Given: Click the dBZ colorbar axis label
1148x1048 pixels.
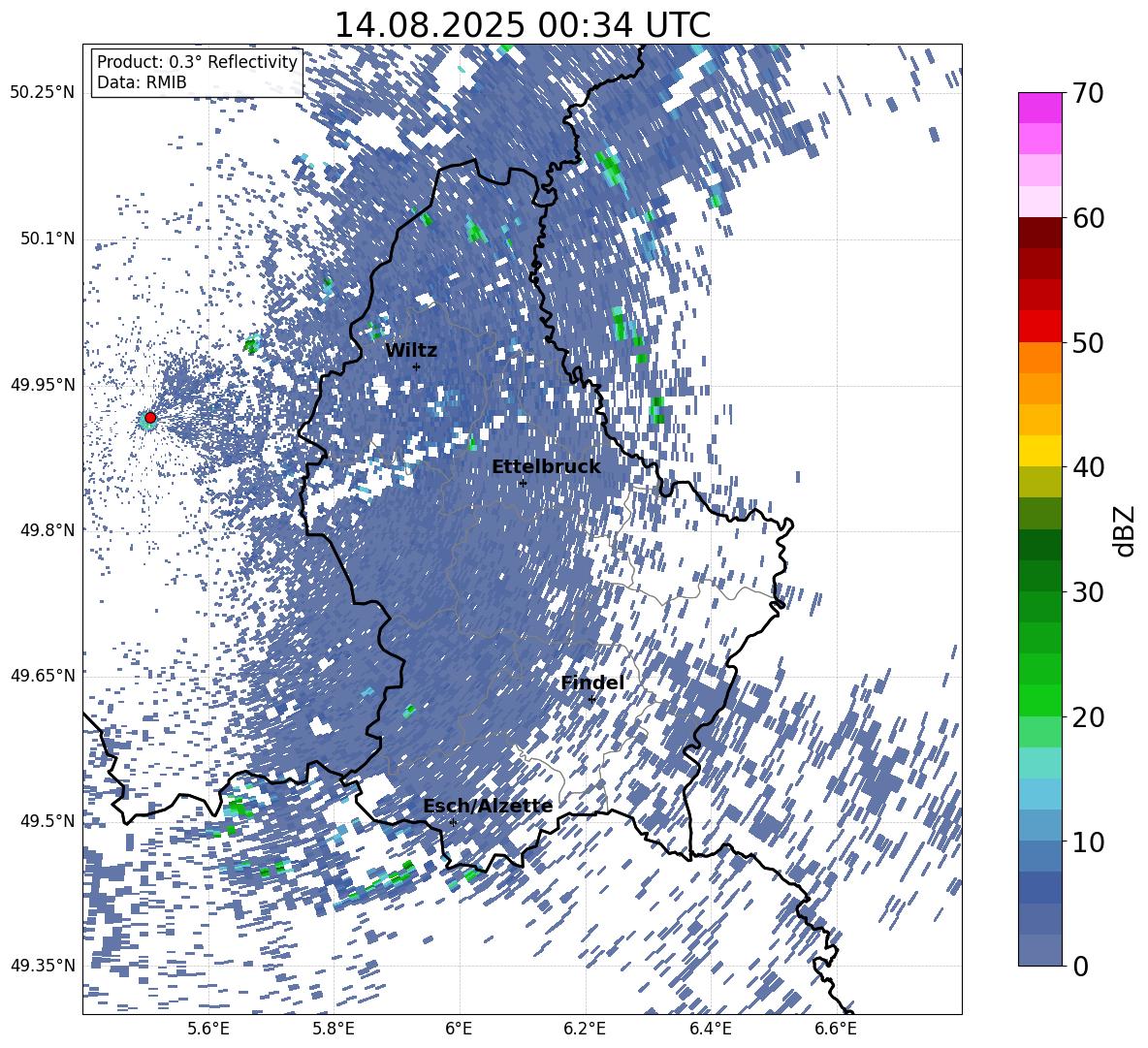Looking at the screenshot, I should (x=1126, y=530).
